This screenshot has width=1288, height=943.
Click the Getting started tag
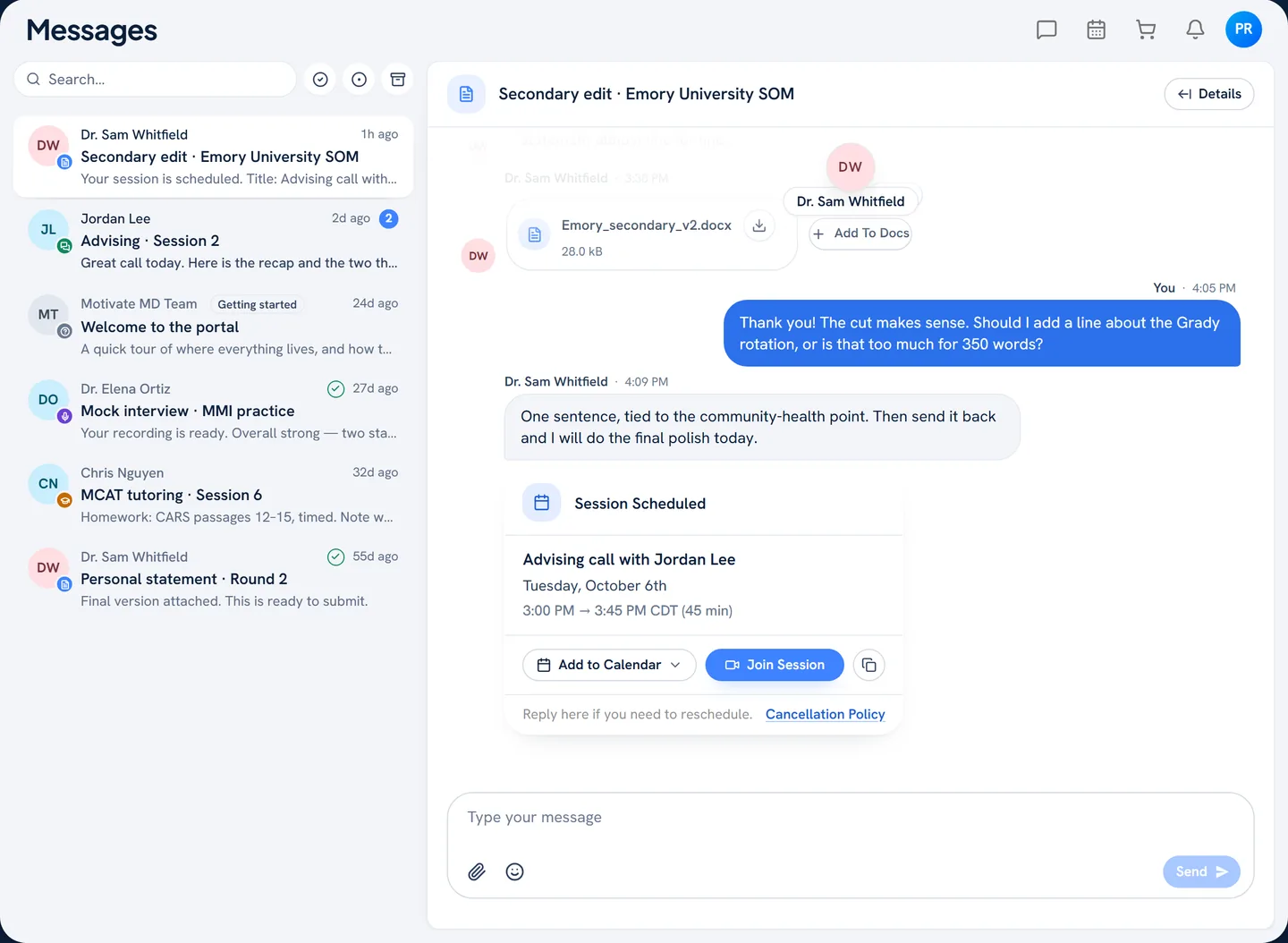(x=258, y=304)
